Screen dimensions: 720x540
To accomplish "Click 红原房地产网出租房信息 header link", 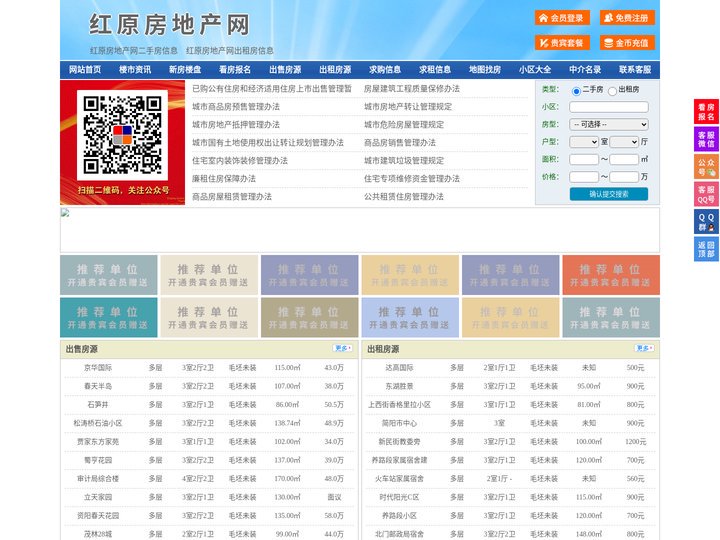I will tap(230, 51).
